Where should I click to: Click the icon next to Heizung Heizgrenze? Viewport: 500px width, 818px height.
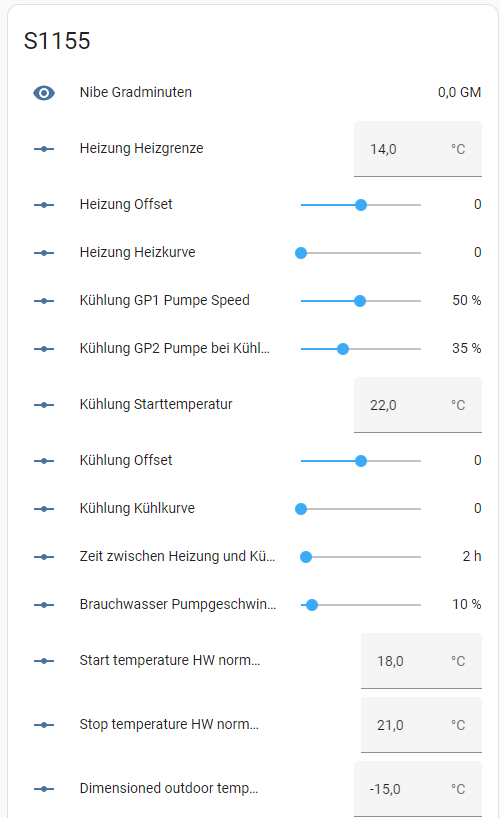click(x=44, y=149)
